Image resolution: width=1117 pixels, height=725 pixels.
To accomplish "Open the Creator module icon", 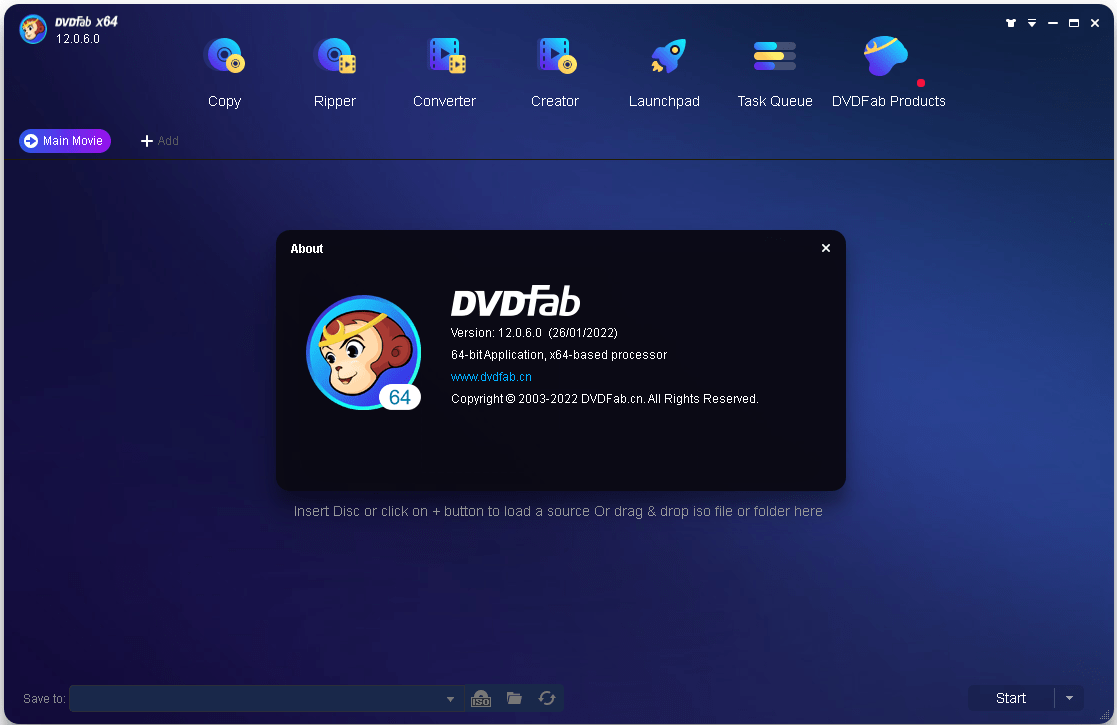I will coord(556,56).
